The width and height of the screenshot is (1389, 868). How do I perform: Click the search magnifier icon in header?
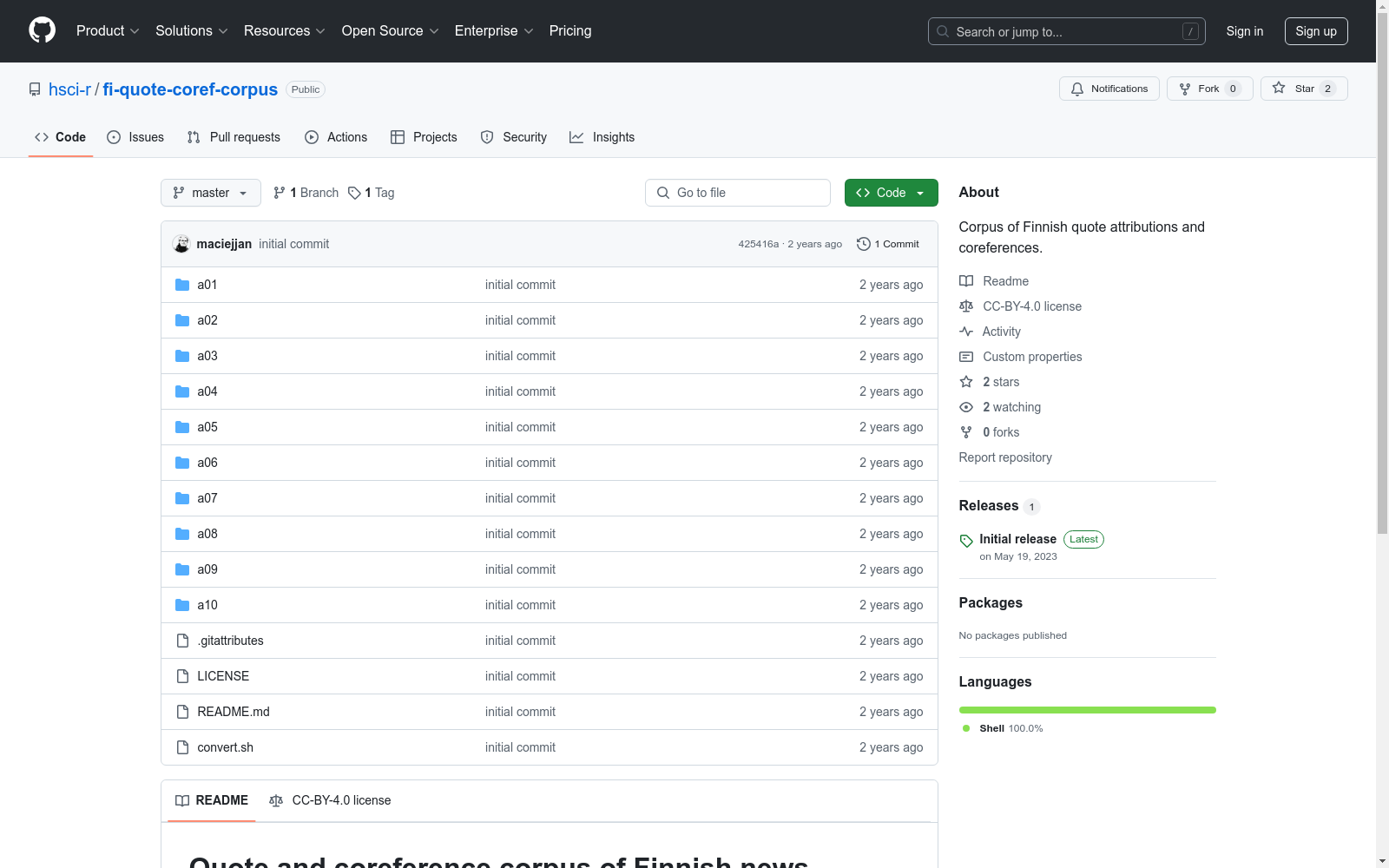(x=943, y=31)
